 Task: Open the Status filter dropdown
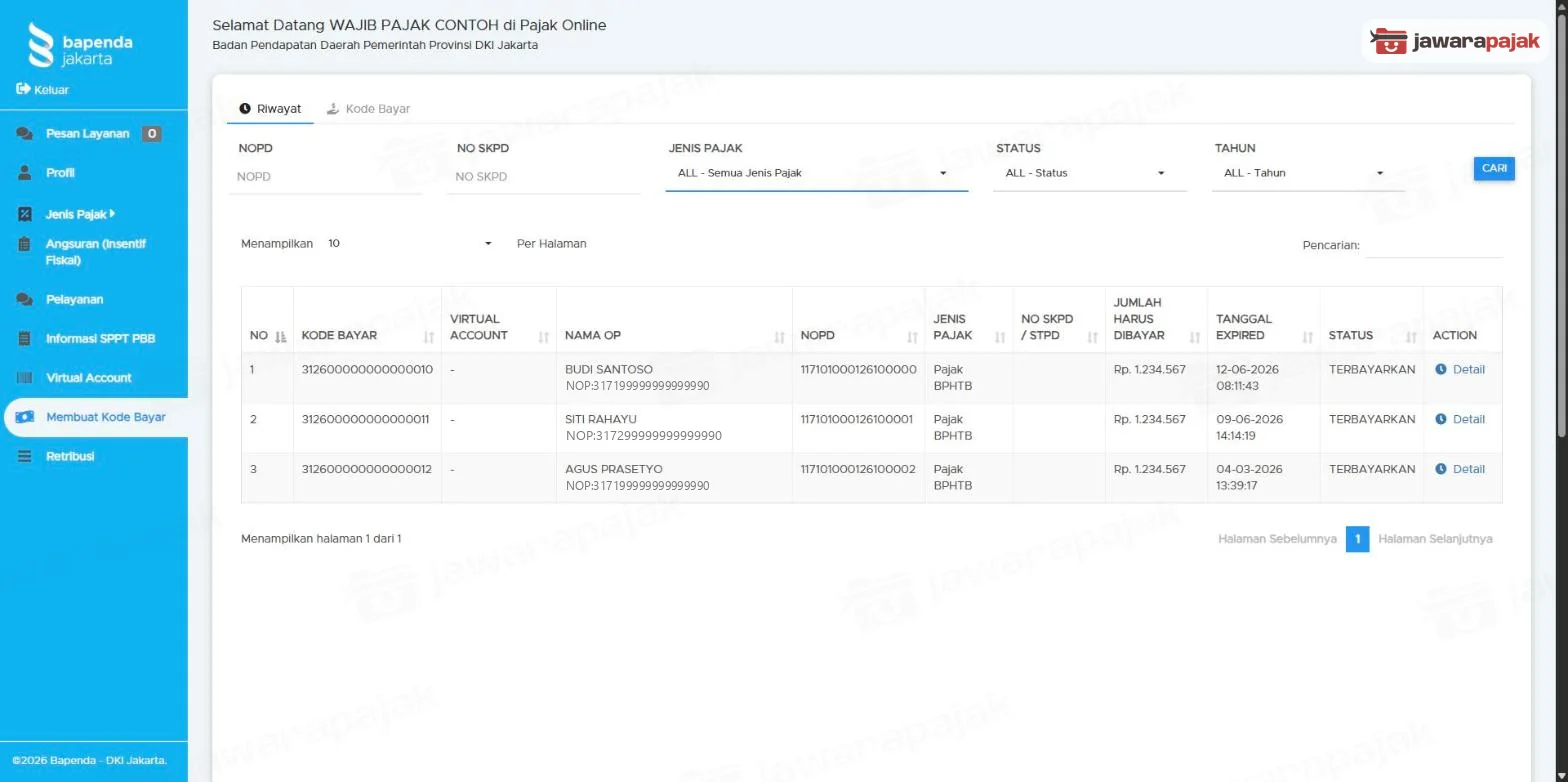point(1089,173)
